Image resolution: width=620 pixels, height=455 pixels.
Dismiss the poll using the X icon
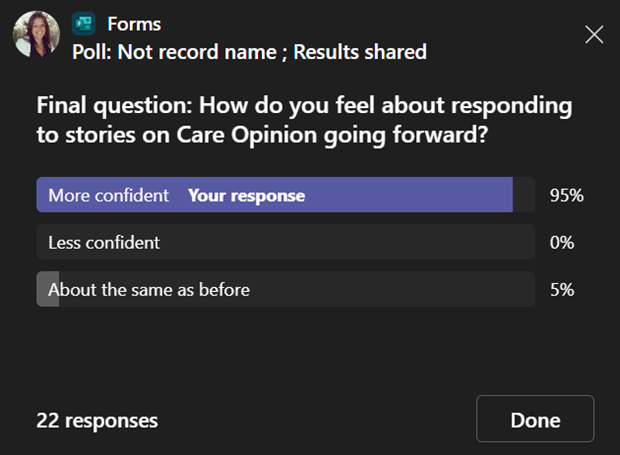594,34
